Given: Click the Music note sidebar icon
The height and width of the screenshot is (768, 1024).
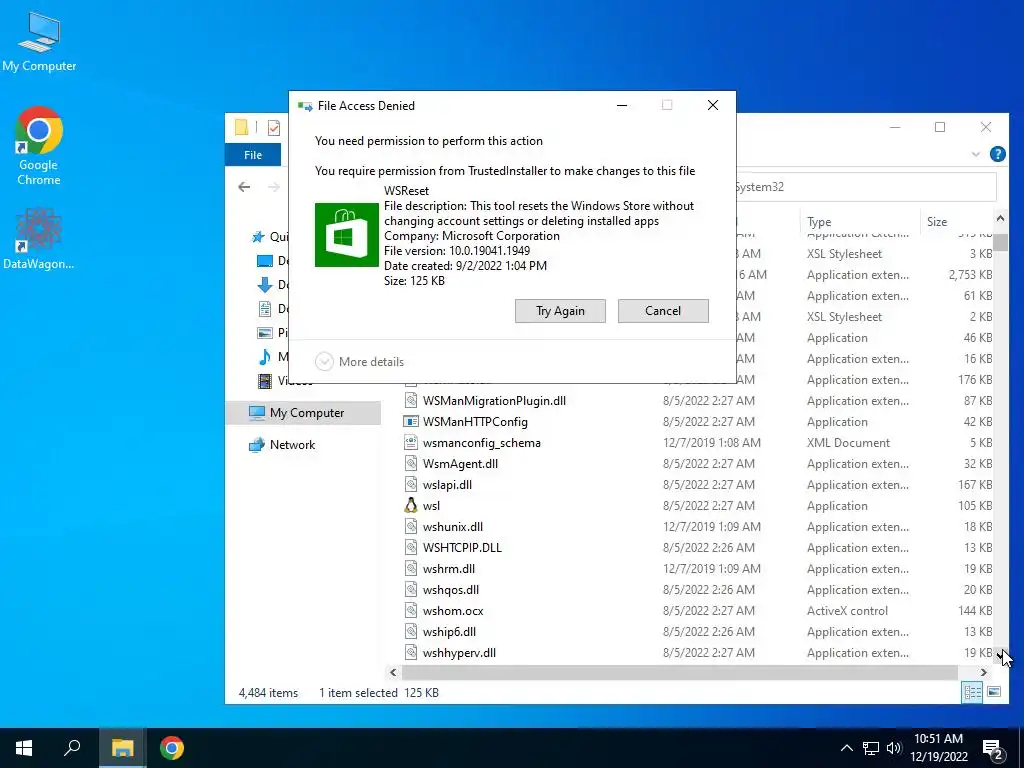Looking at the screenshot, I should click(x=264, y=357).
